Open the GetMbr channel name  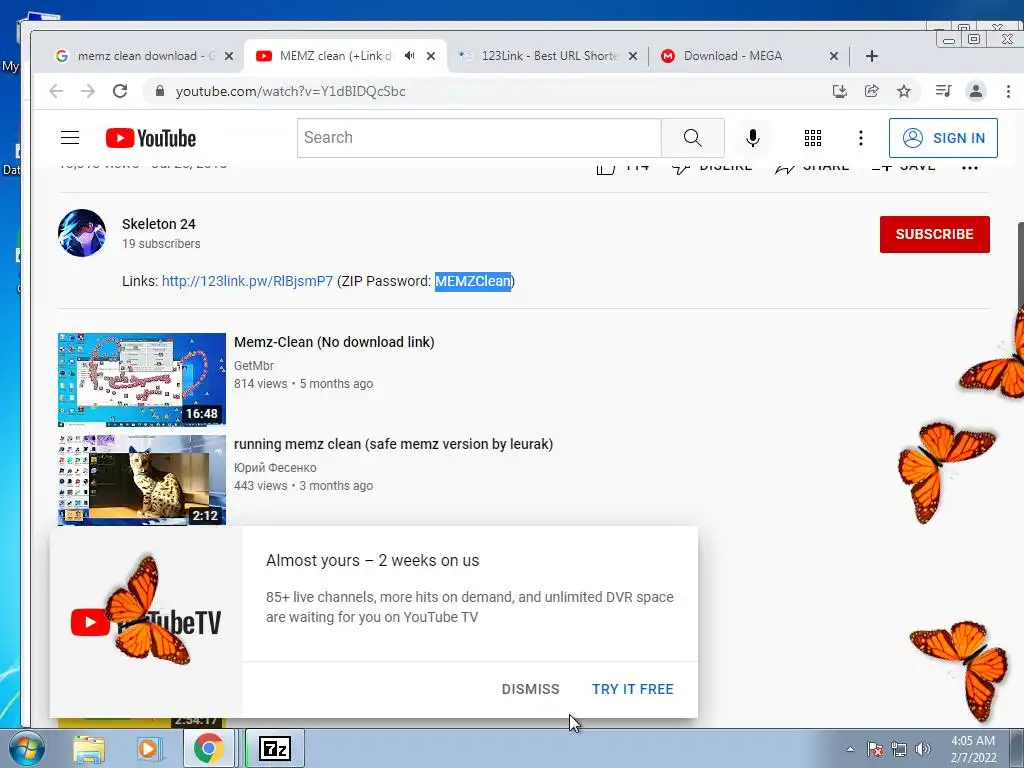point(254,366)
